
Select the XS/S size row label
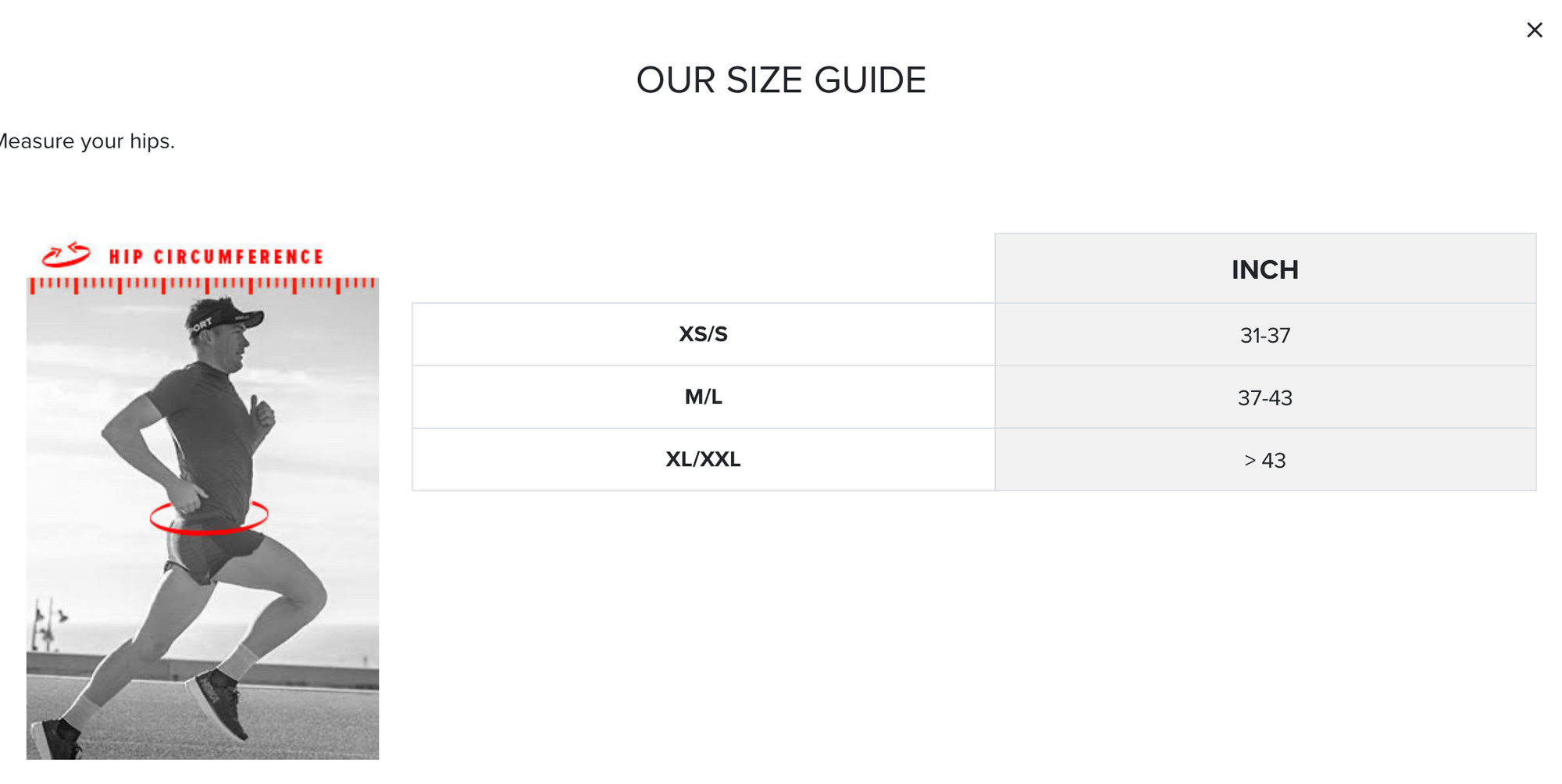click(x=703, y=334)
